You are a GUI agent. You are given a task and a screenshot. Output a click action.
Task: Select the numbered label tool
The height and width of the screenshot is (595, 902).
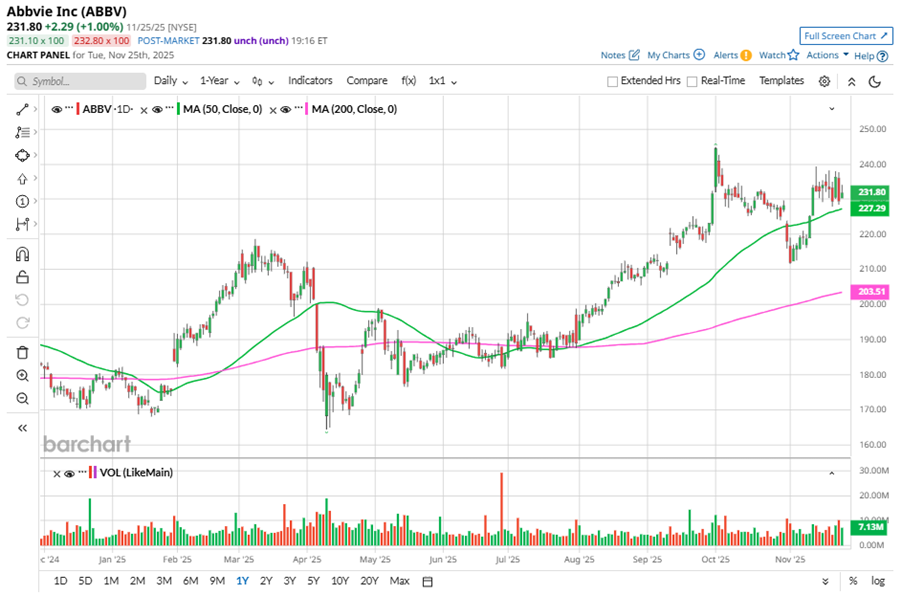(22, 201)
